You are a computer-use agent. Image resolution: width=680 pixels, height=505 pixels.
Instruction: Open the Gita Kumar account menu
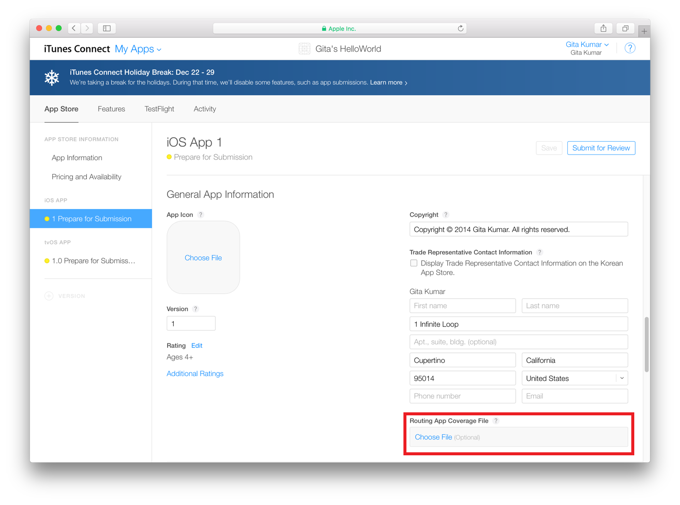click(x=587, y=44)
